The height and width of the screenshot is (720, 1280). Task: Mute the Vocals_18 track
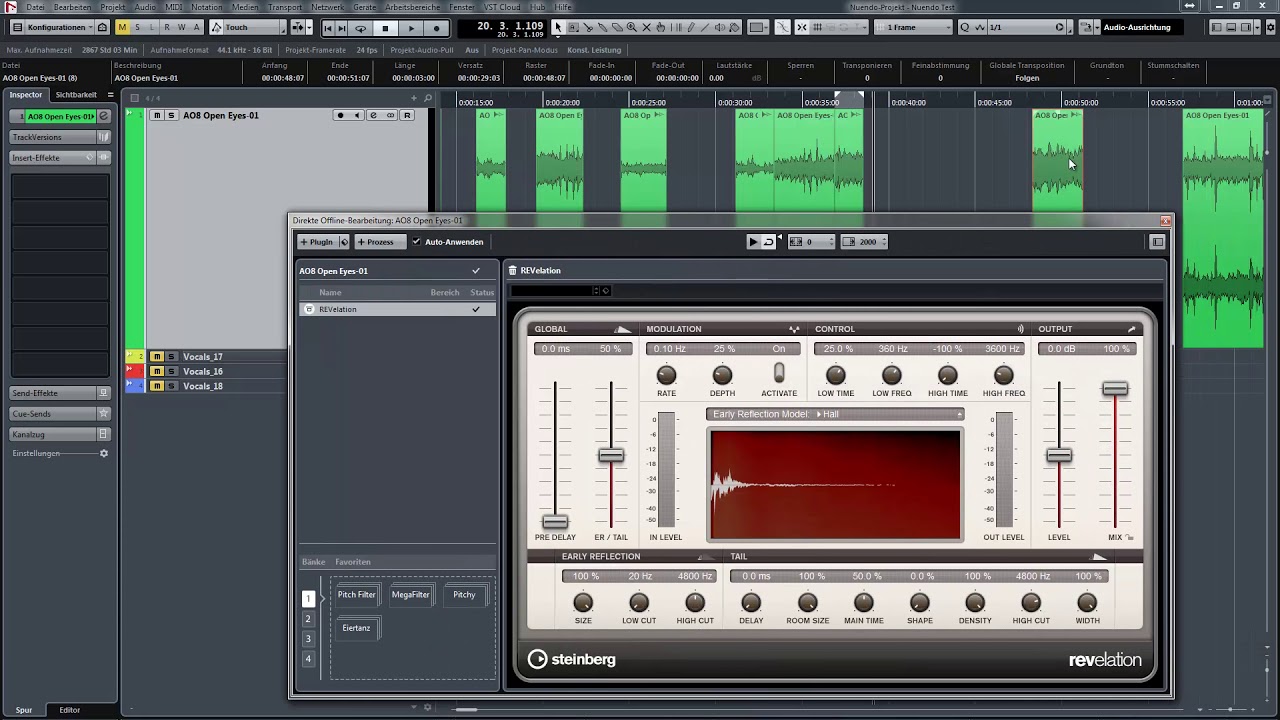coord(157,386)
